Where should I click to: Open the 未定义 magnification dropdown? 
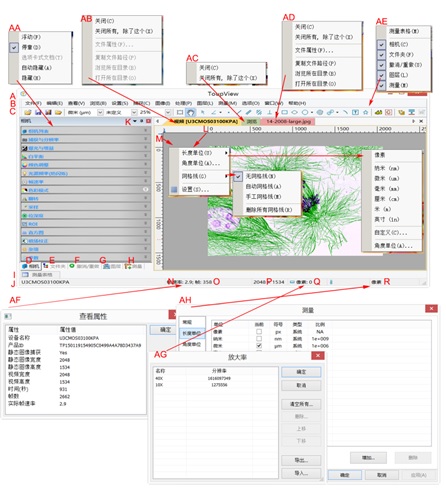click(x=134, y=112)
